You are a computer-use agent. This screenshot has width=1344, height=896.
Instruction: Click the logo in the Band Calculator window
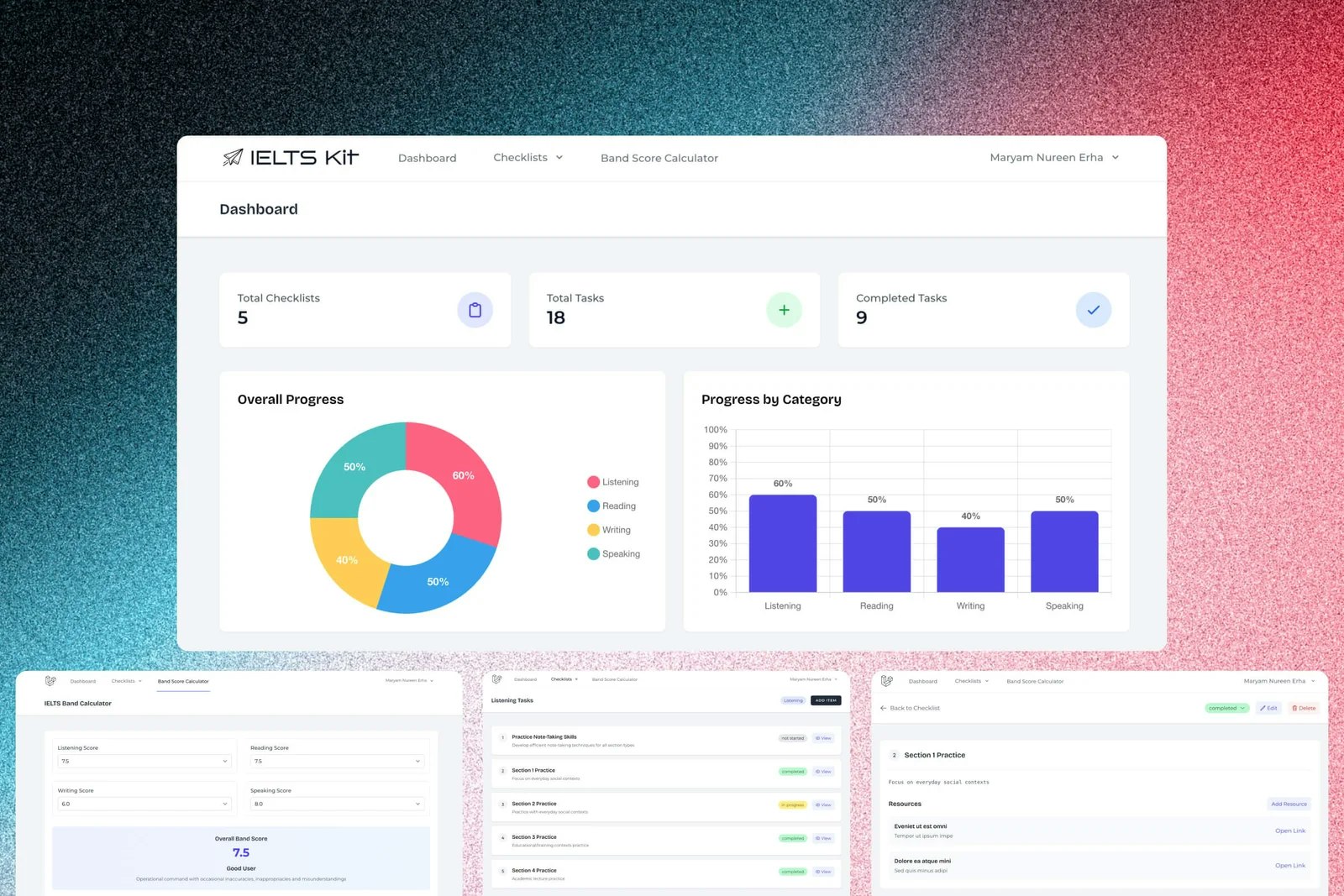(50, 681)
